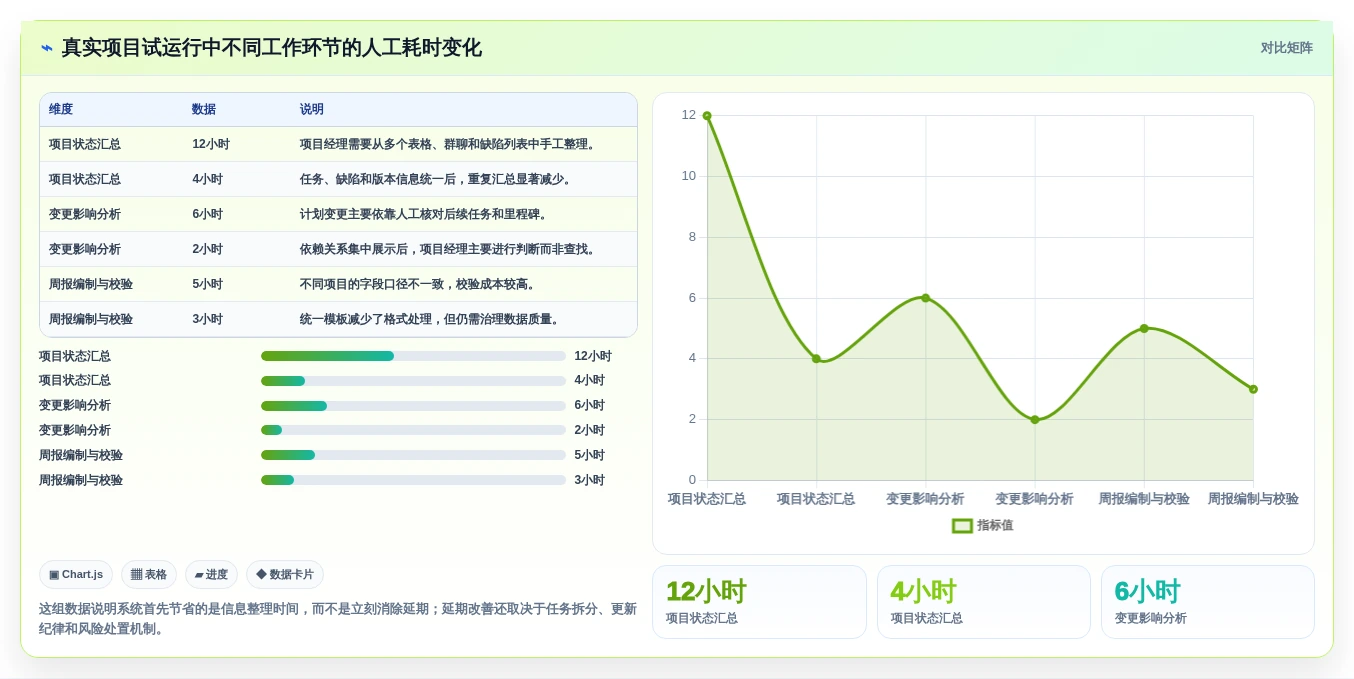The width and height of the screenshot is (1354, 679).
Task: Click the chart point at value 3
Action: (1253, 389)
